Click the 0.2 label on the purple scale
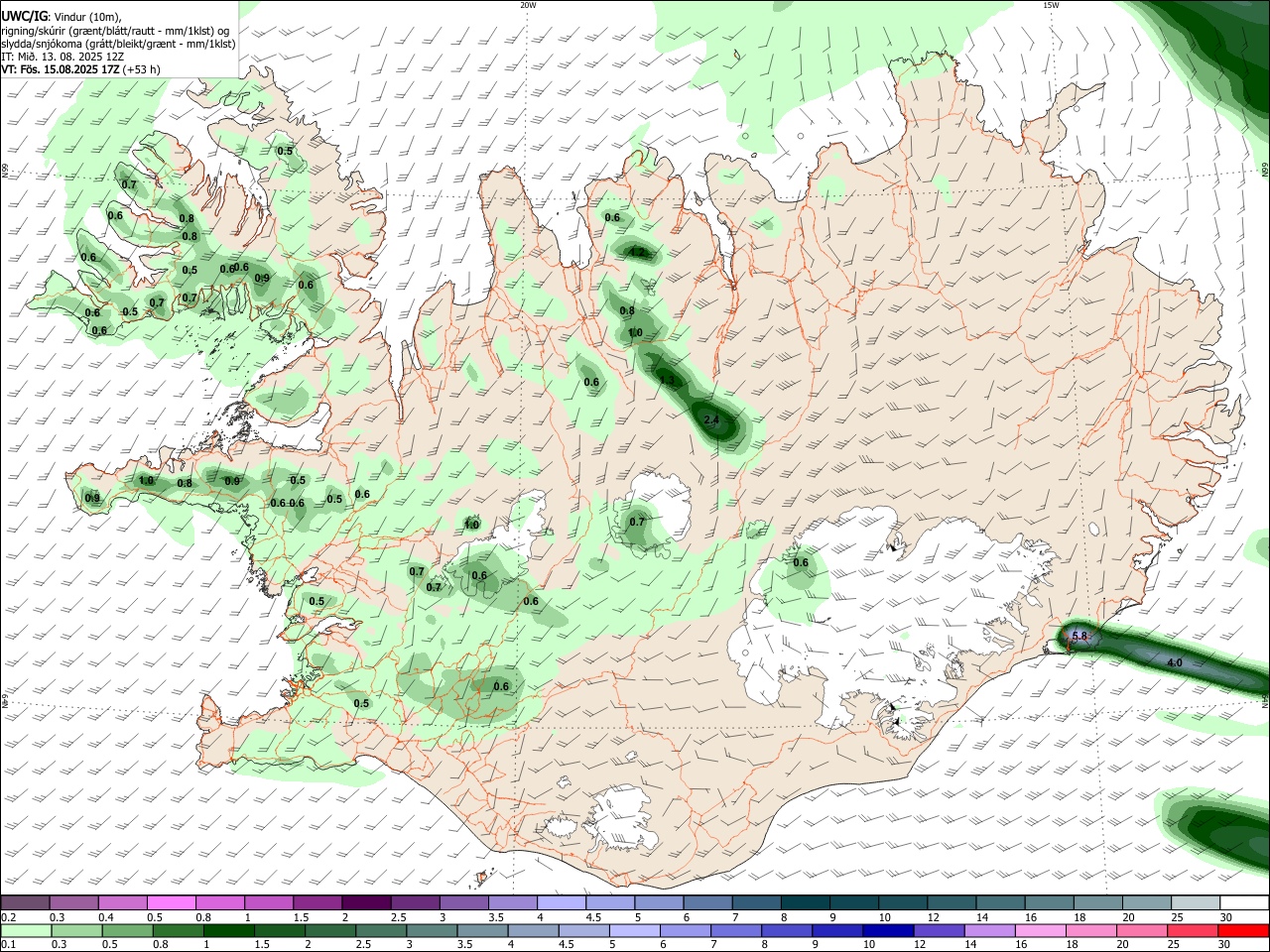The width and height of the screenshot is (1270, 952). point(8,917)
